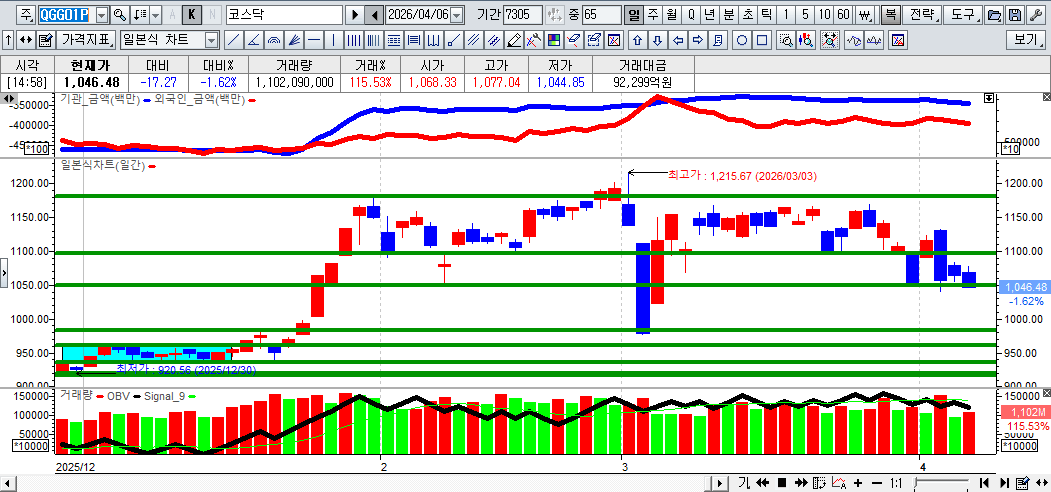Select the rectangle shape drawing tool

point(762,40)
